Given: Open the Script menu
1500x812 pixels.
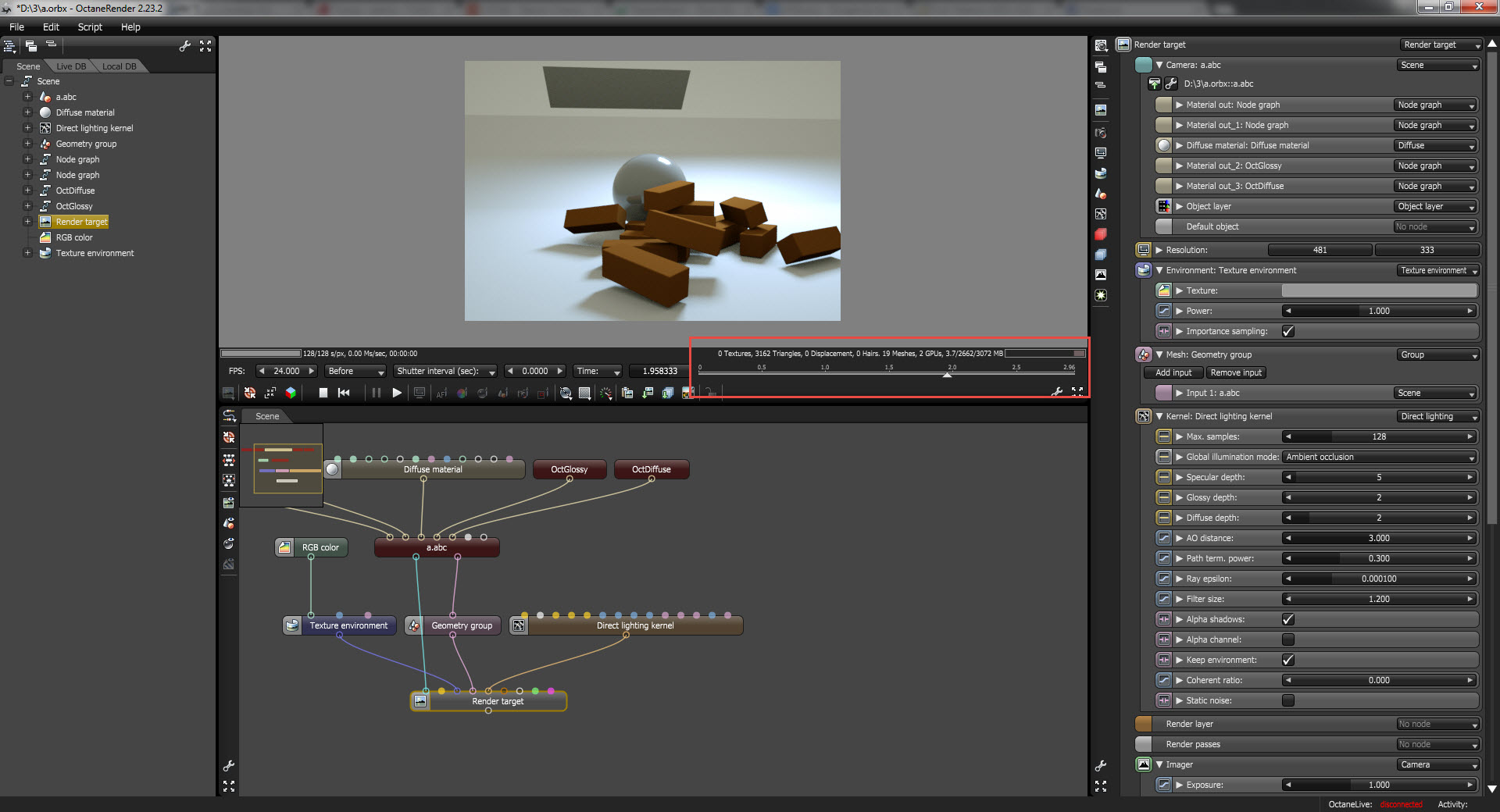Looking at the screenshot, I should pos(90,27).
